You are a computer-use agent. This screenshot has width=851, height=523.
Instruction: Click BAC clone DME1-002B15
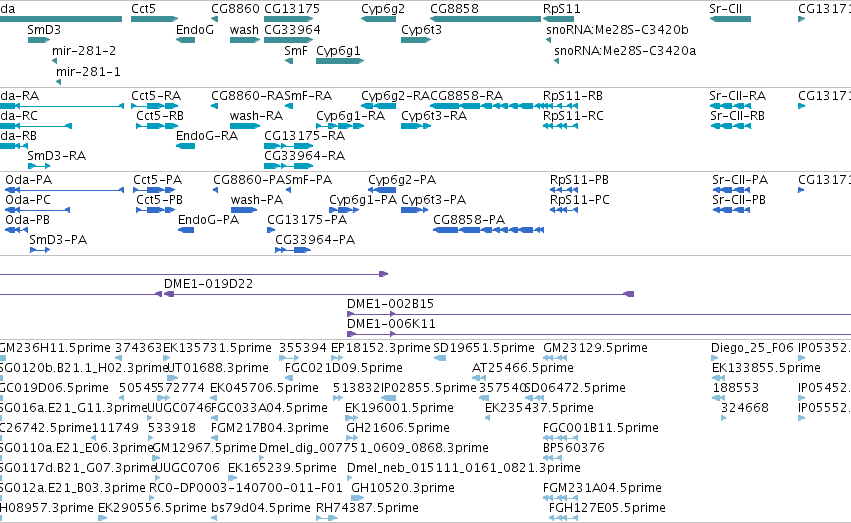pos(599,314)
